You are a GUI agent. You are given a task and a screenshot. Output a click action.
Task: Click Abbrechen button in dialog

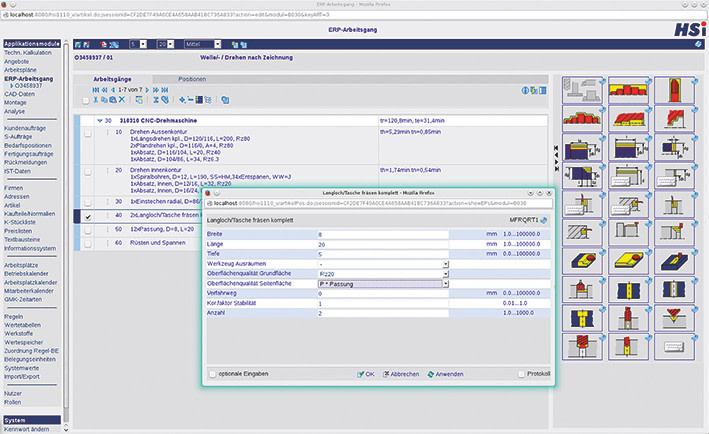401,374
